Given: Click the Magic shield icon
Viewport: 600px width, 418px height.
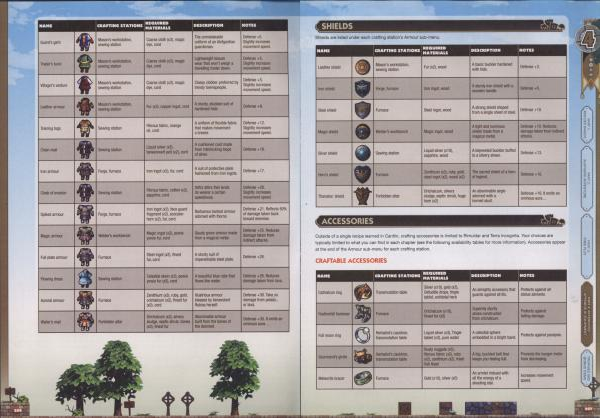Looking at the screenshot, I should (362, 131).
